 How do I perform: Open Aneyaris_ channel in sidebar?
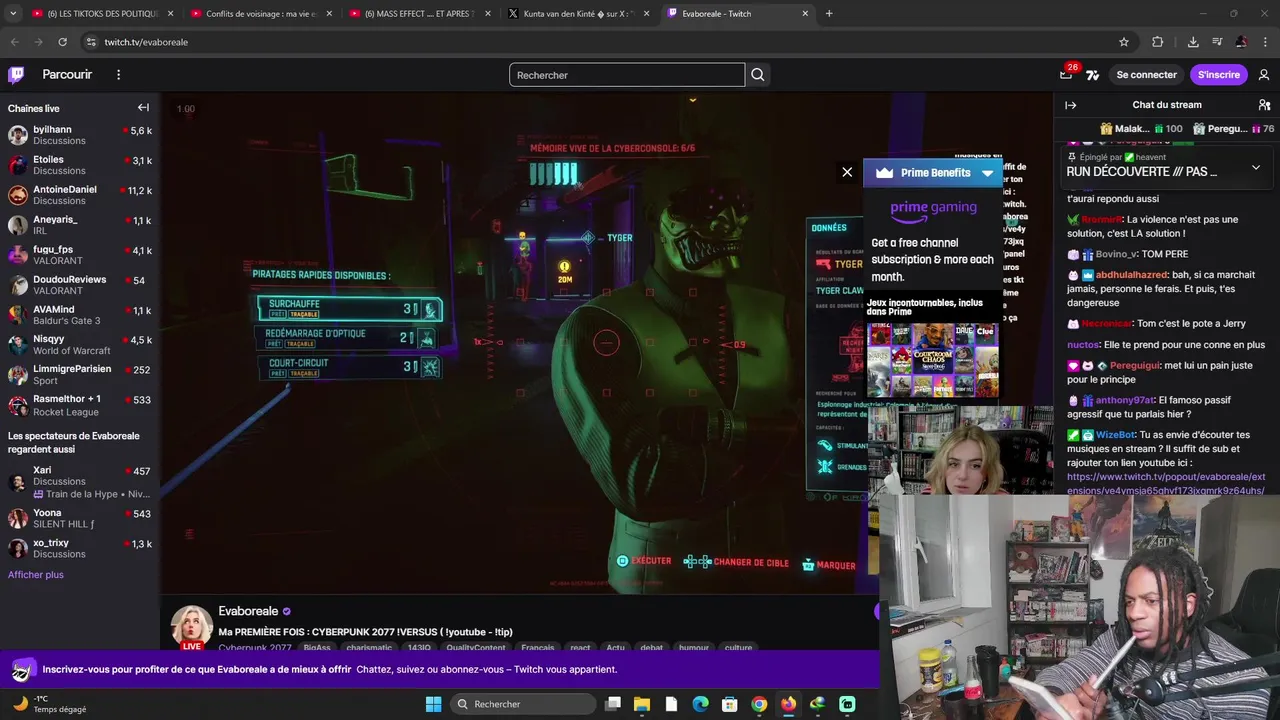[80, 225]
